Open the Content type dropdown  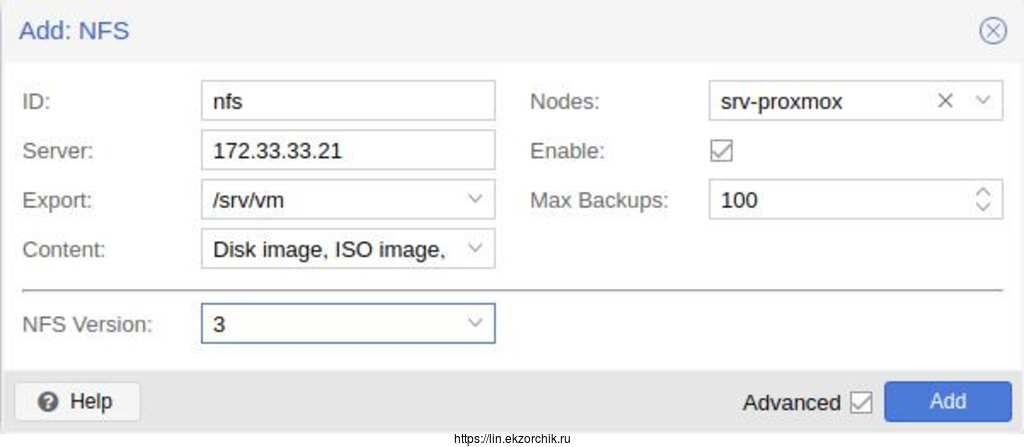(x=475, y=249)
